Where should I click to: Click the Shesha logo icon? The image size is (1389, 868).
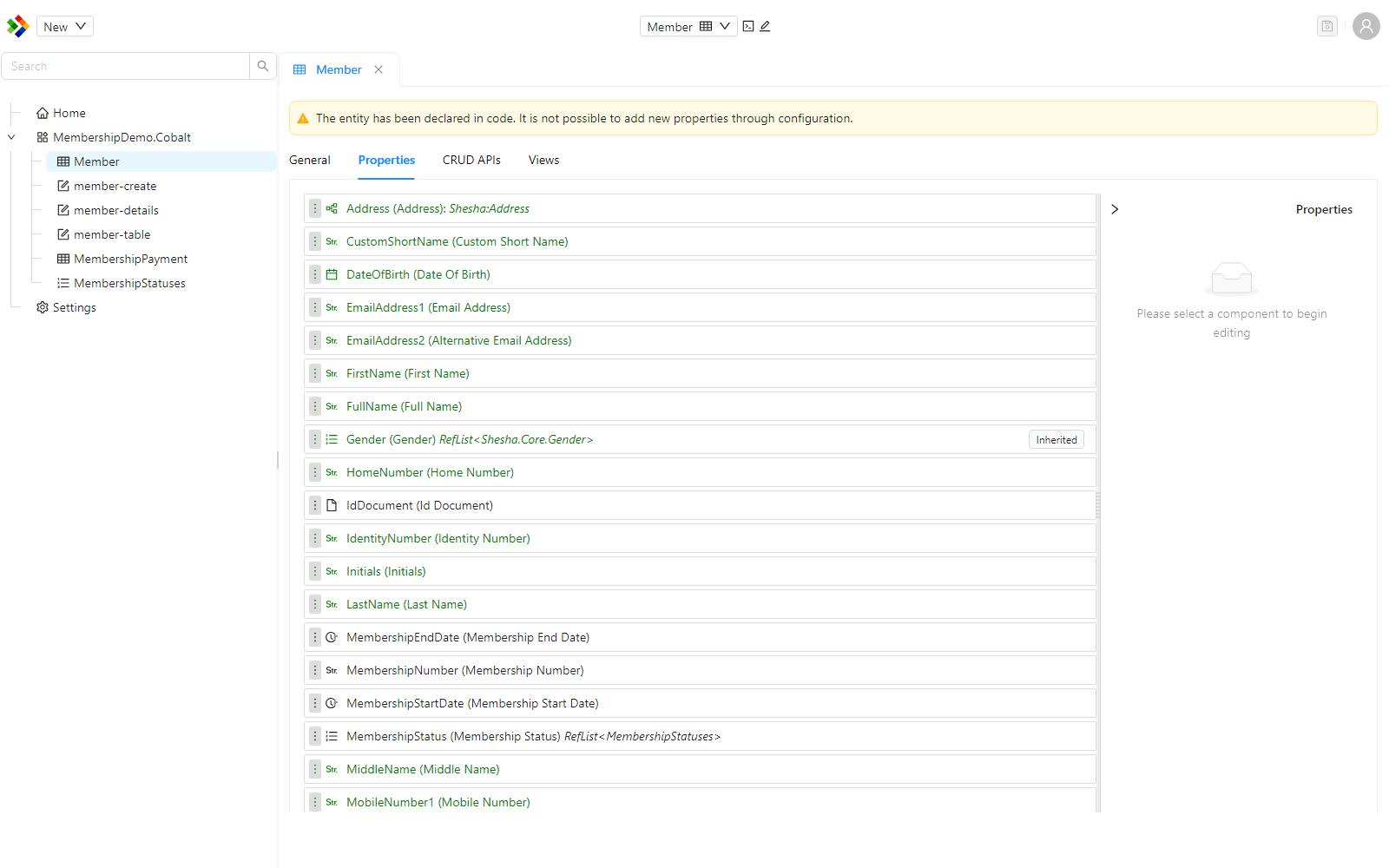pyautogui.click(x=17, y=26)
